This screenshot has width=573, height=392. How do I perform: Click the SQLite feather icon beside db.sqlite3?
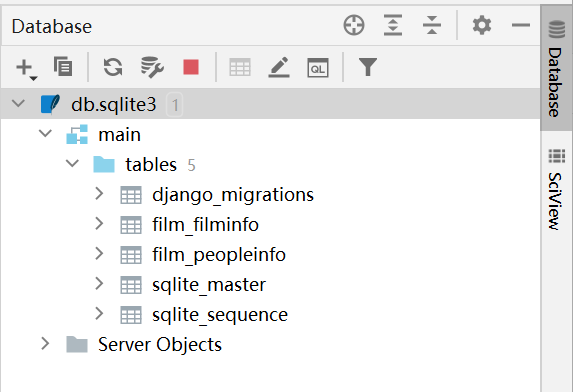coord(50,104)
